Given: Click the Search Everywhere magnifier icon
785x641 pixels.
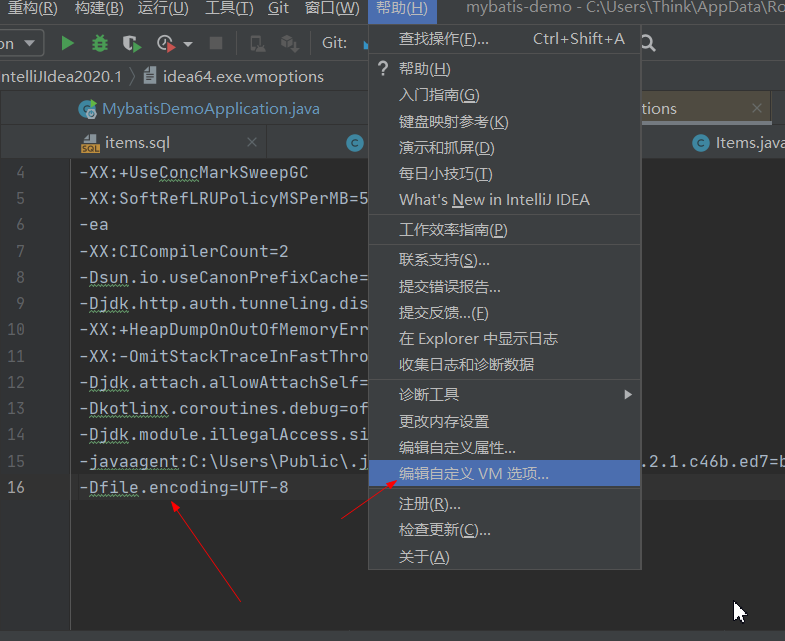Looking at the screenshot, I should tap(648, 44).
